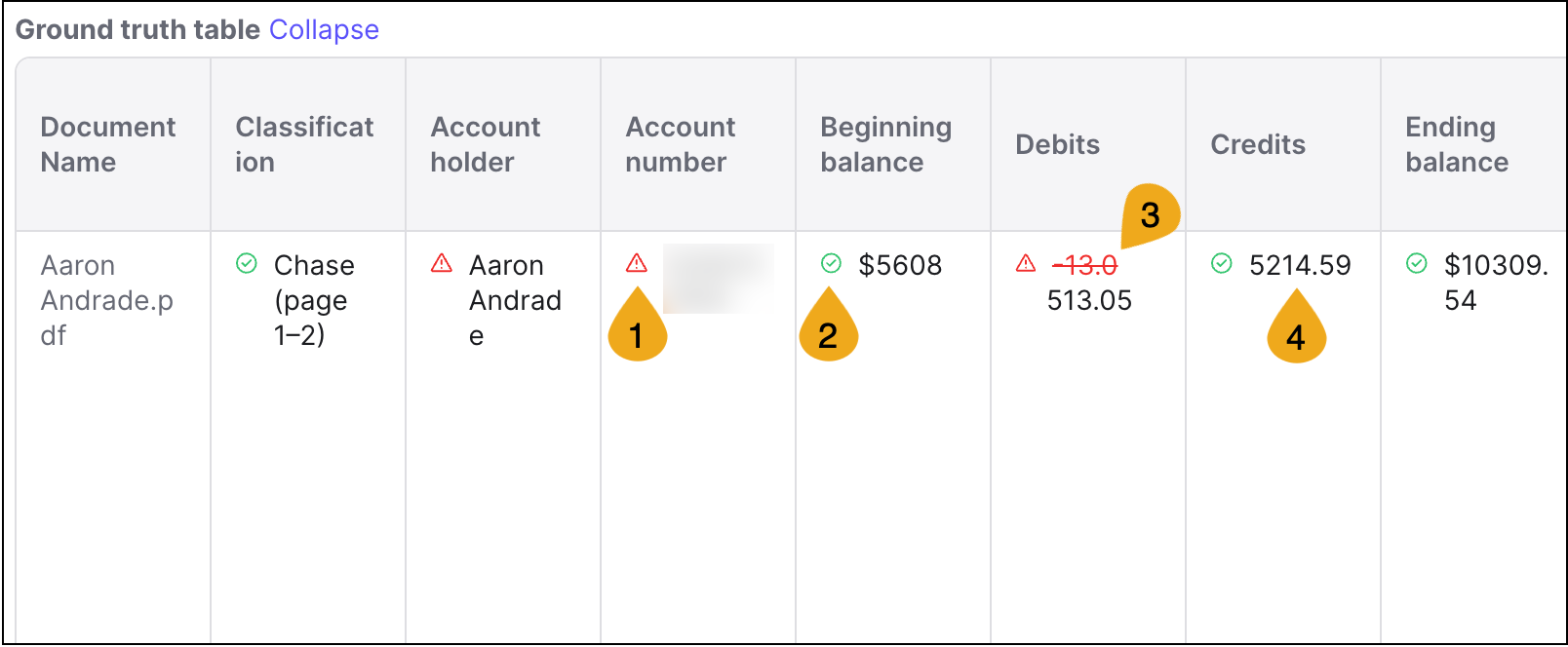Click the Aaron Andrade.pdf document name
Screen dimensions: 1568x647
(x=106, y=300)
